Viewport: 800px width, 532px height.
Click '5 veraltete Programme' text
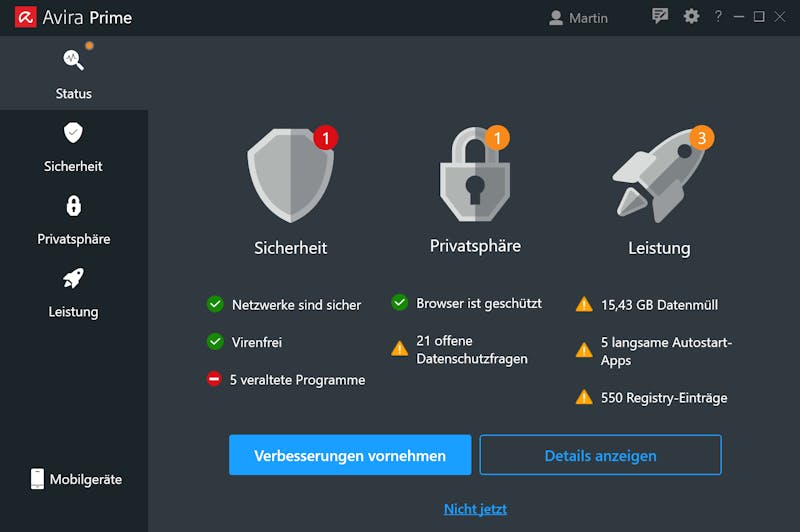tap(297, 380)
